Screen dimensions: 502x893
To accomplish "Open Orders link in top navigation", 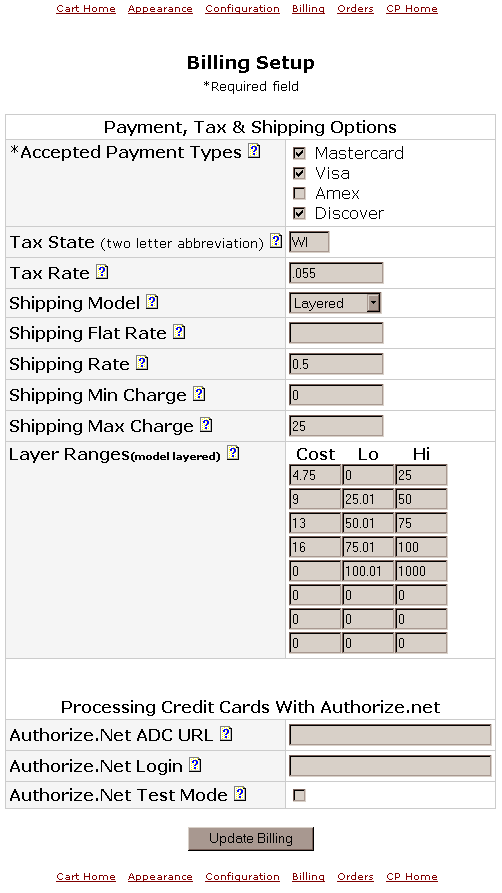I will [x=355, y=9].
